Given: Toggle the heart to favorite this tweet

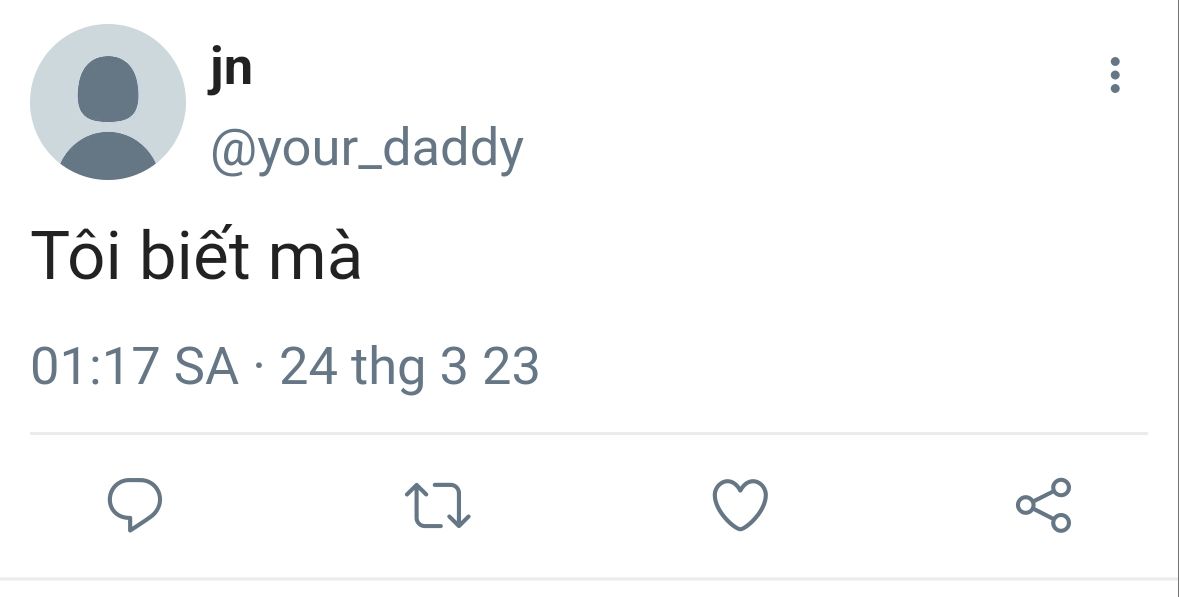Looking at the screenshot, I should 740,505.
